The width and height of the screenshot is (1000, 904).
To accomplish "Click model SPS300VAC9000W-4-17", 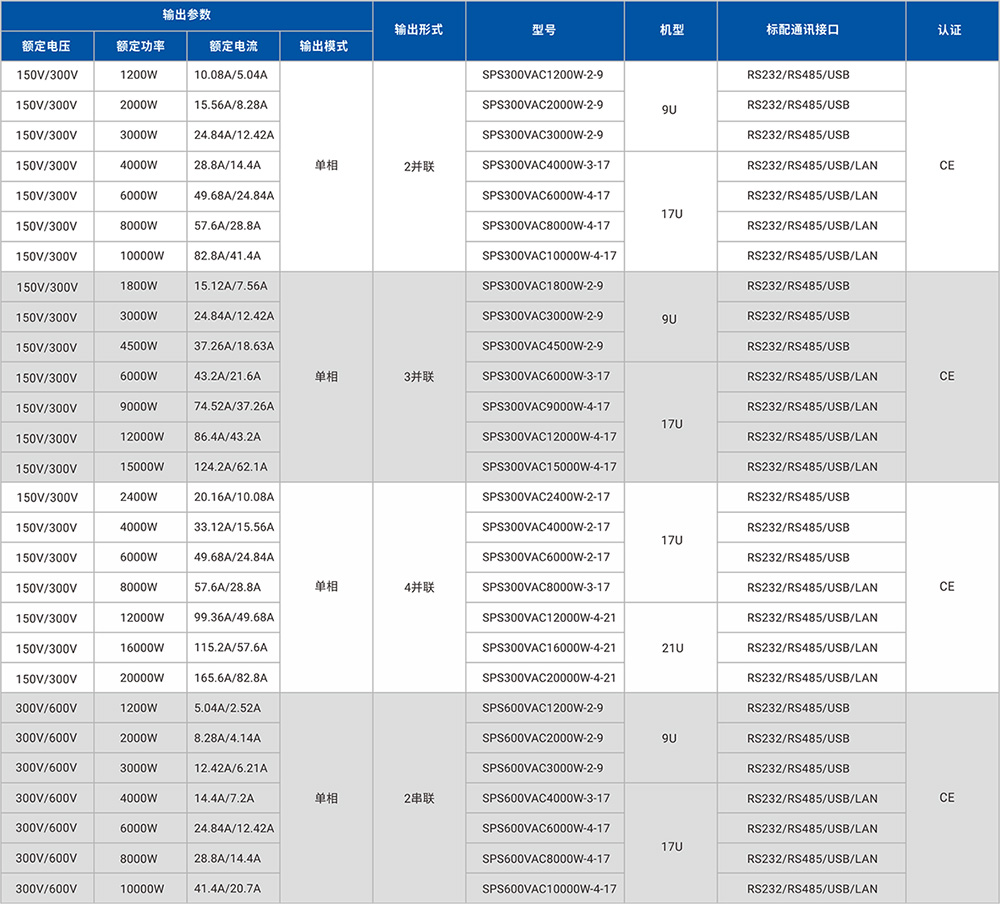I will (545, 406).
